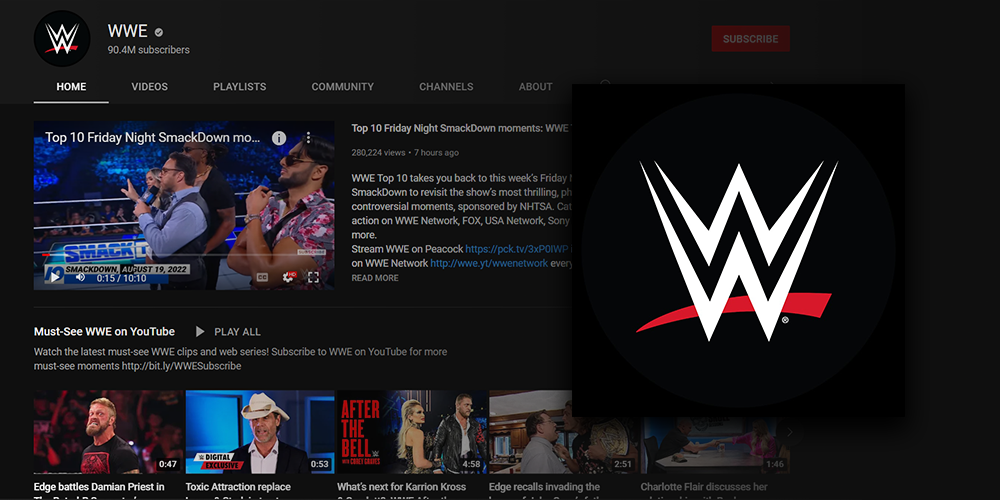Open Must-See WWE on YouTube playlist title
Screen dimensions: 1000x500
[104, 332]
